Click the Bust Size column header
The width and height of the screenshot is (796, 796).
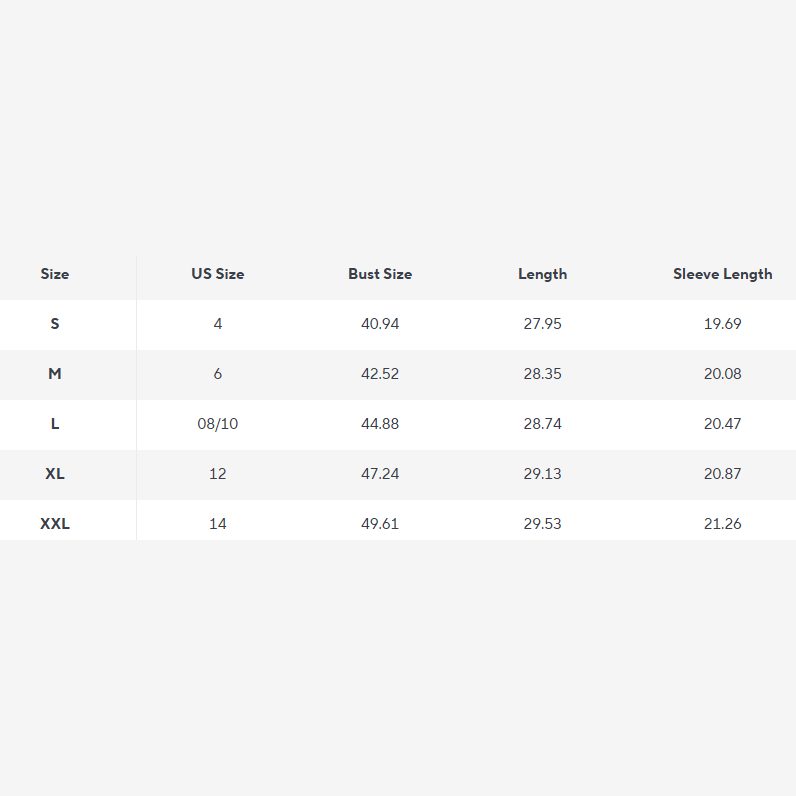pyautogui.click(x=380, y=274)
